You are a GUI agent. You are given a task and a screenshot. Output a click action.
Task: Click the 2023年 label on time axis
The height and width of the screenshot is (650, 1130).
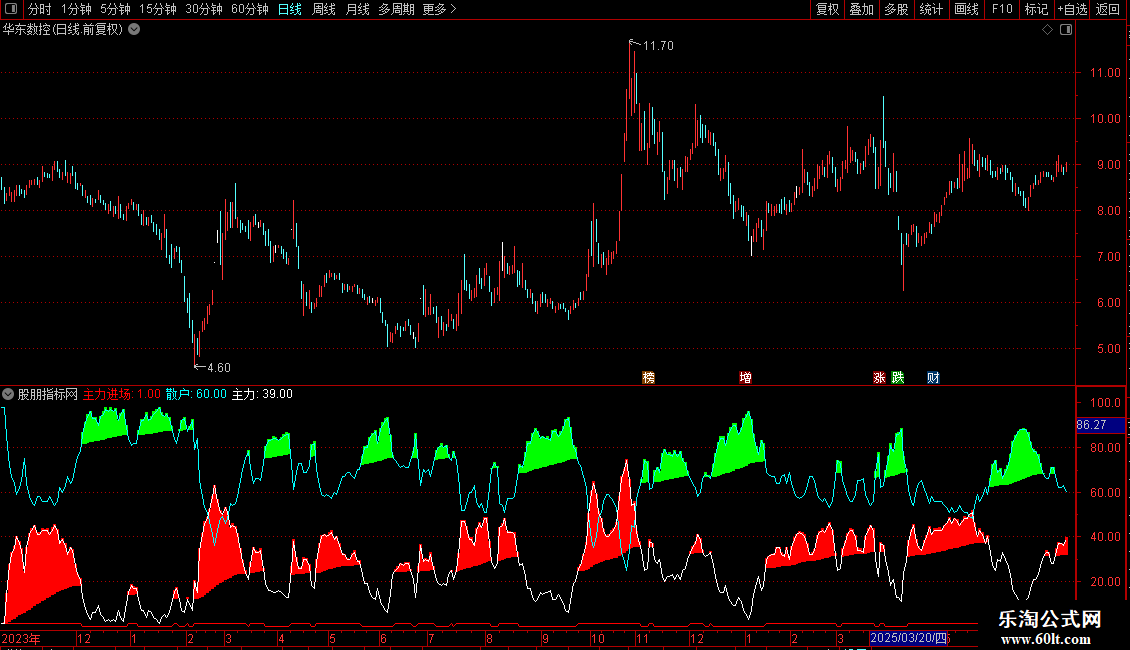coord(21,638)
